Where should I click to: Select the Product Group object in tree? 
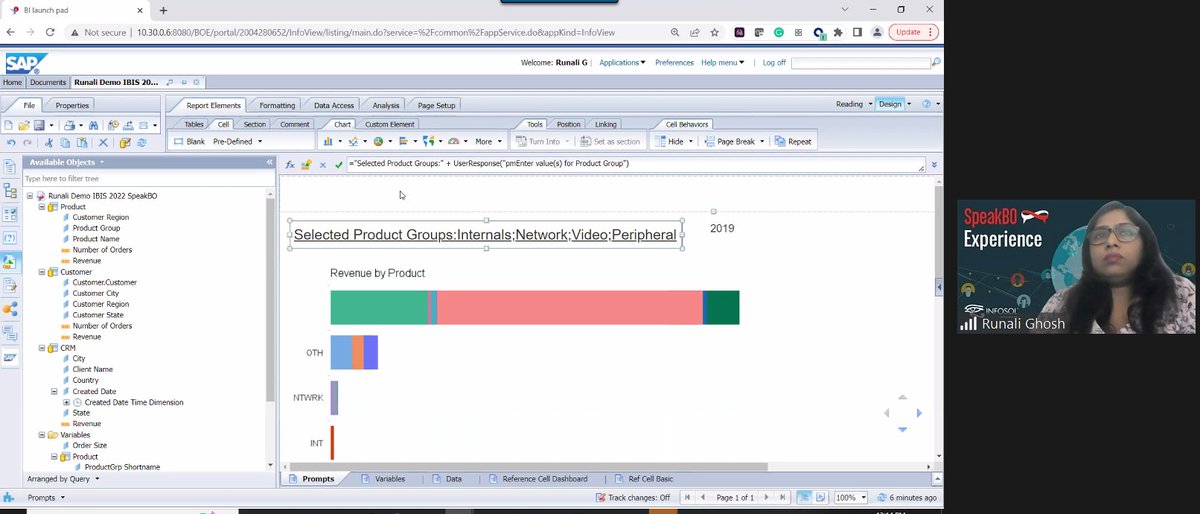pos(96,228)
